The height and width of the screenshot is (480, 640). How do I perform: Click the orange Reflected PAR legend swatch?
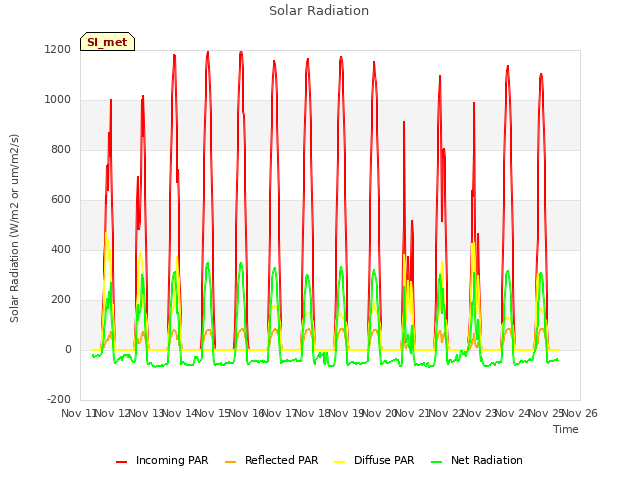pos(231,462)
